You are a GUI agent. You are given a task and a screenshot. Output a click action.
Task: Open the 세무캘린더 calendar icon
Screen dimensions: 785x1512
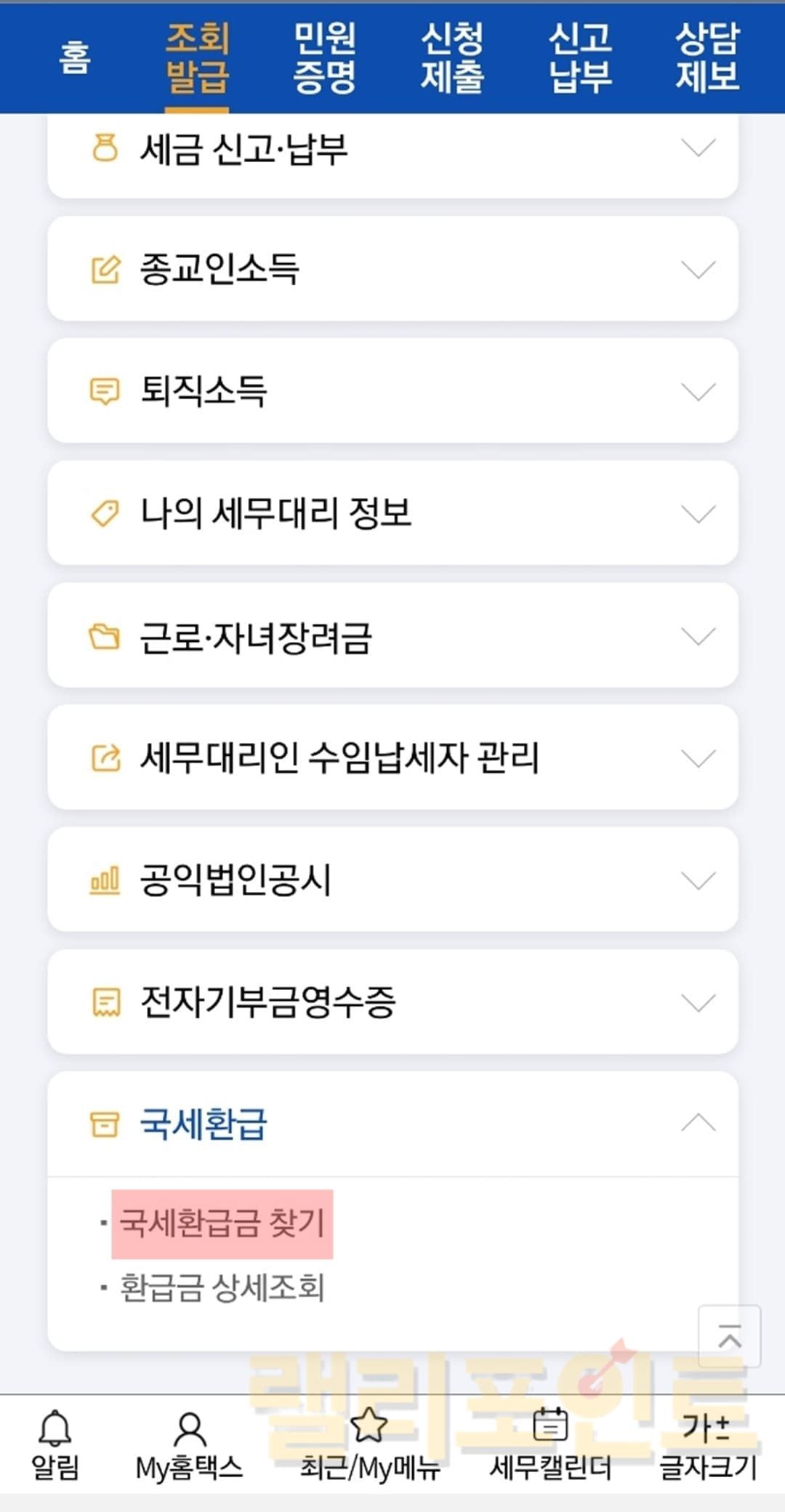coord(550,1425)
